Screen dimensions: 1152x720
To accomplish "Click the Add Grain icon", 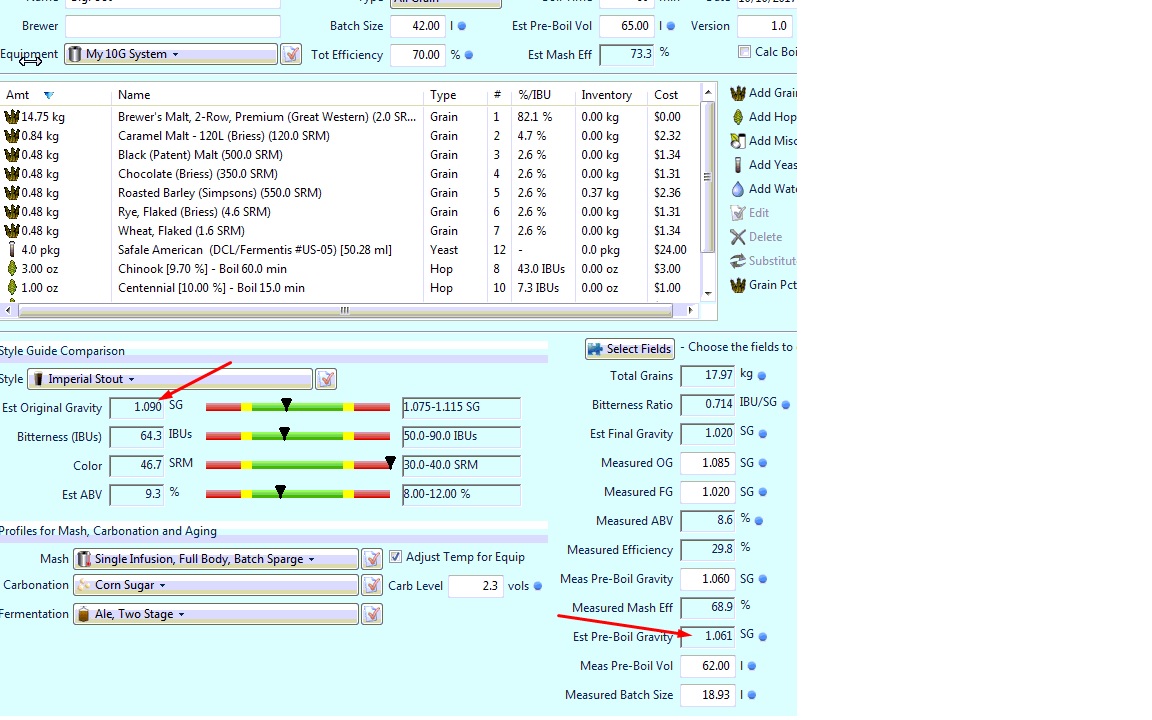I will pyautogui.click(x=738, y=93).
